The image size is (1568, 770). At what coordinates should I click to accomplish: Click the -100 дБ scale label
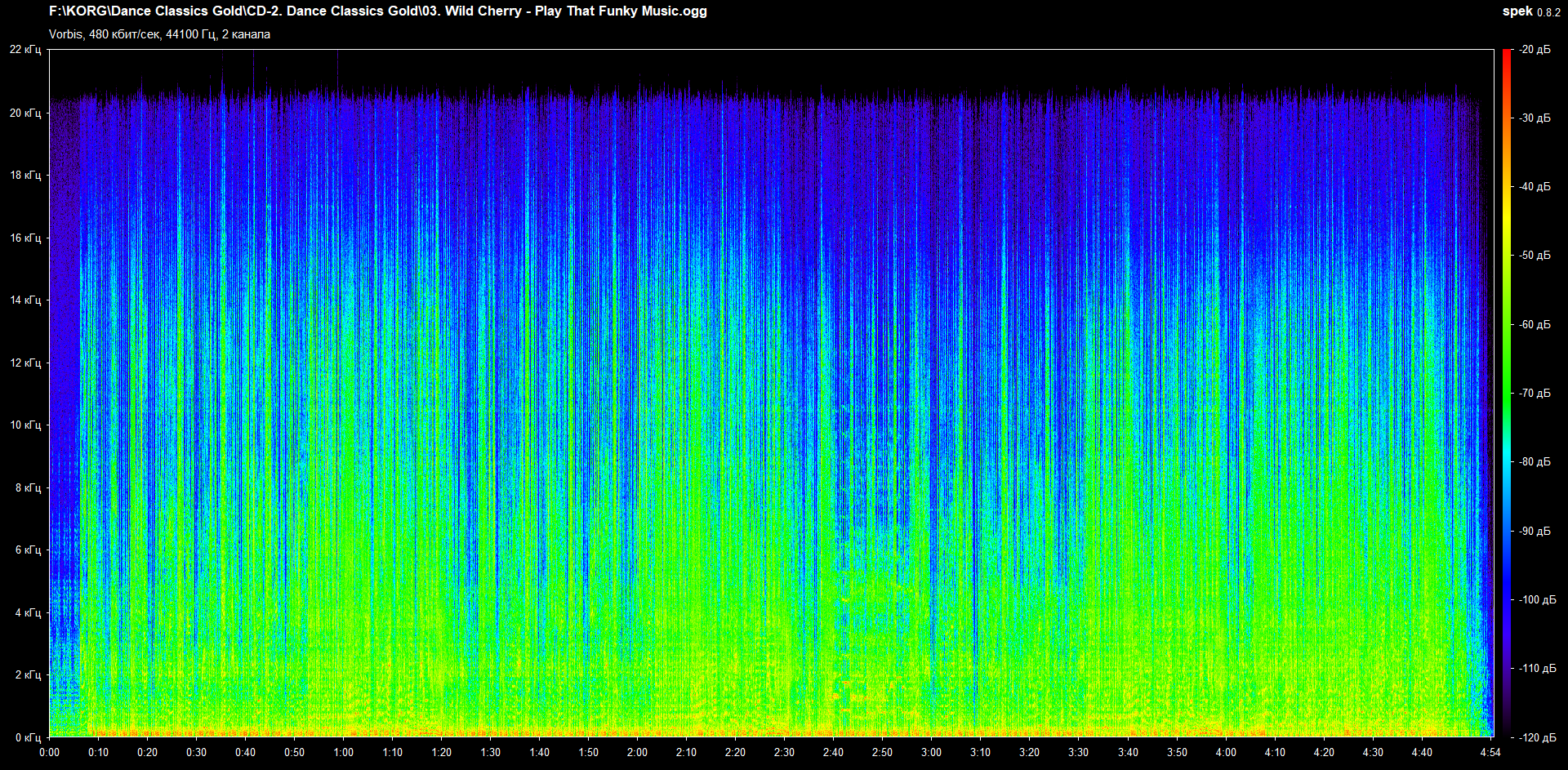pyautogui.click(x=1537, y=599)
